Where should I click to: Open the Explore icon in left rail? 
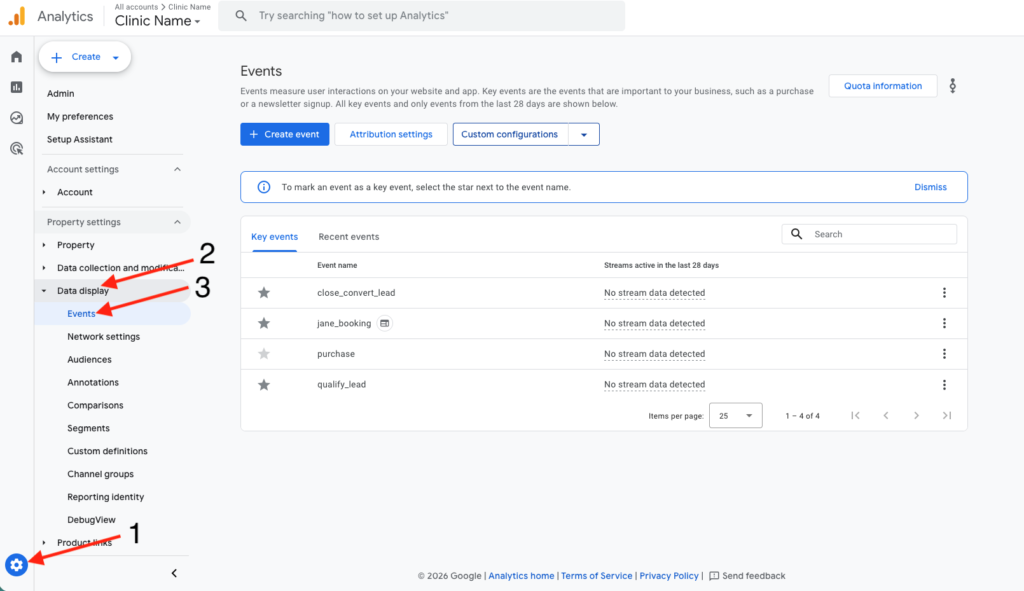point(16,118)
